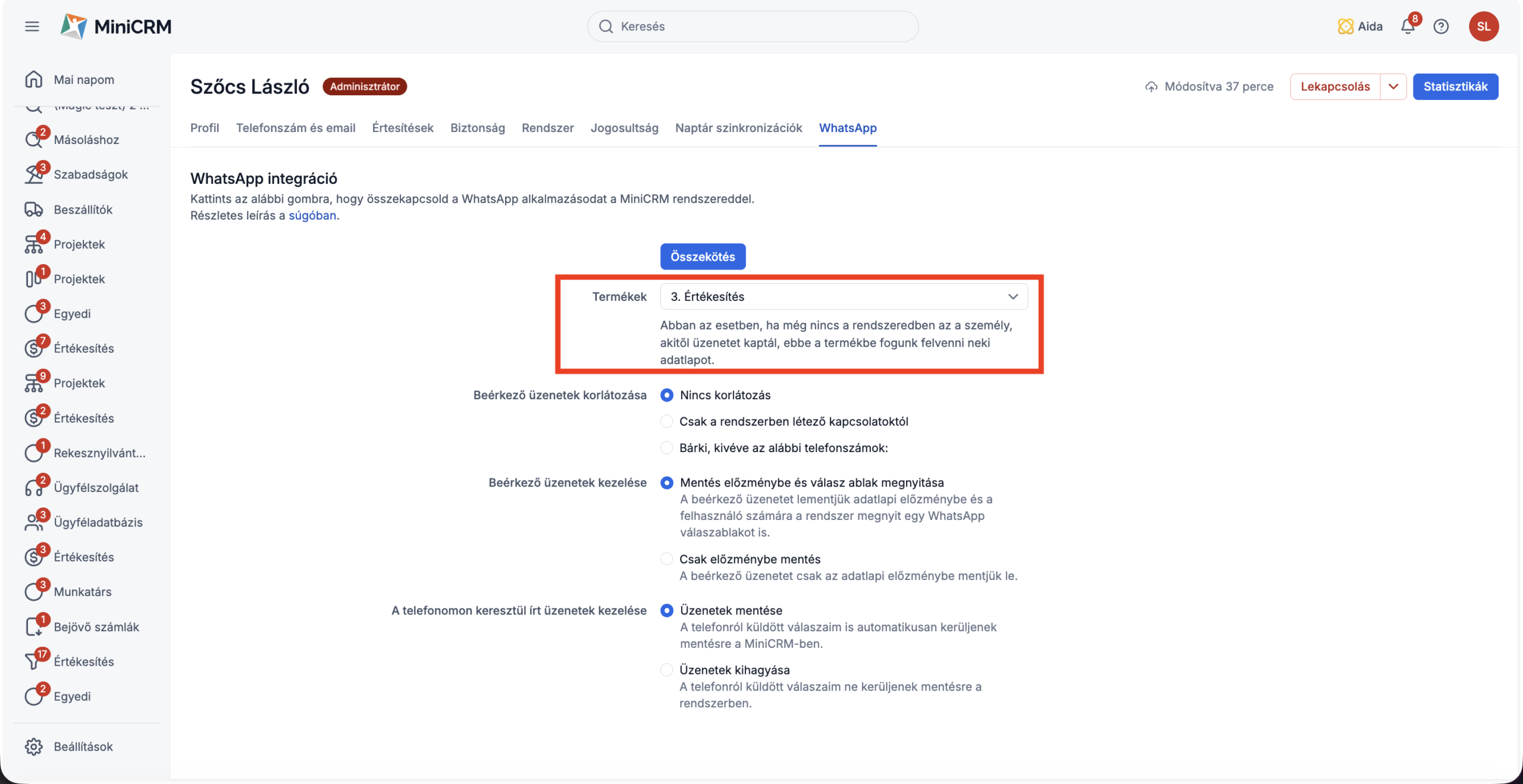Follow the súgóban help link
This screenshot has width=1523, height=784.
click(x=312, y=215)
